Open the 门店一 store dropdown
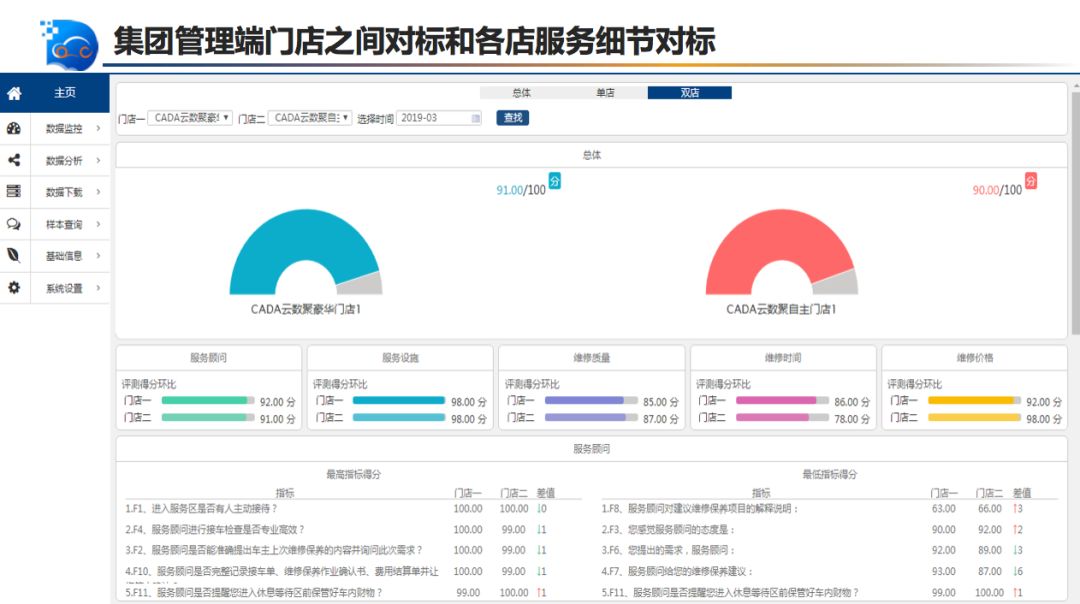This screenshot has height=604, width=1080. 190,118
